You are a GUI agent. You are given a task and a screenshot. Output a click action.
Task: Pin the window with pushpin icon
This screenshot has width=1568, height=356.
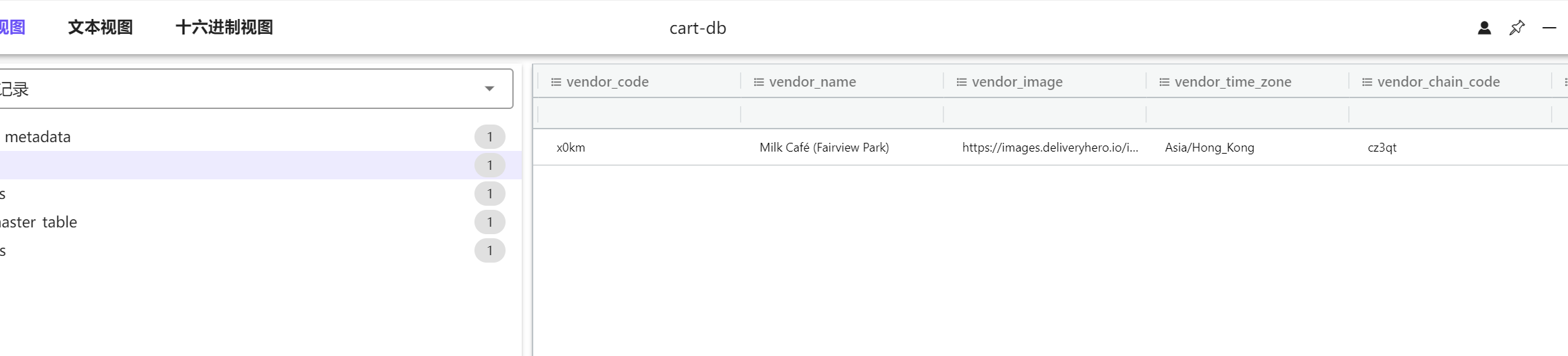(1517, 28)
